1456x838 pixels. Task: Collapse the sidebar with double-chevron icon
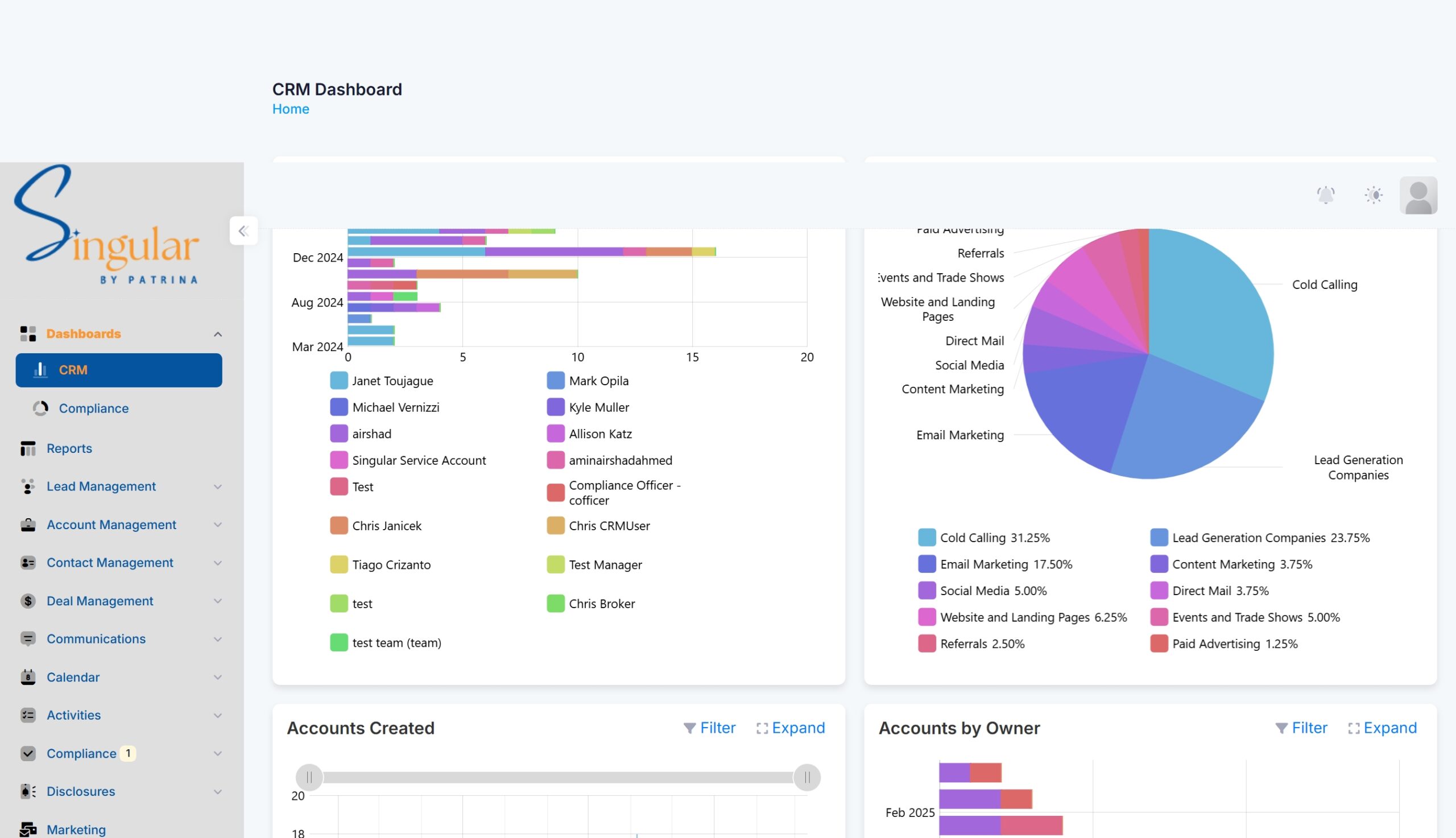[243, 231]
